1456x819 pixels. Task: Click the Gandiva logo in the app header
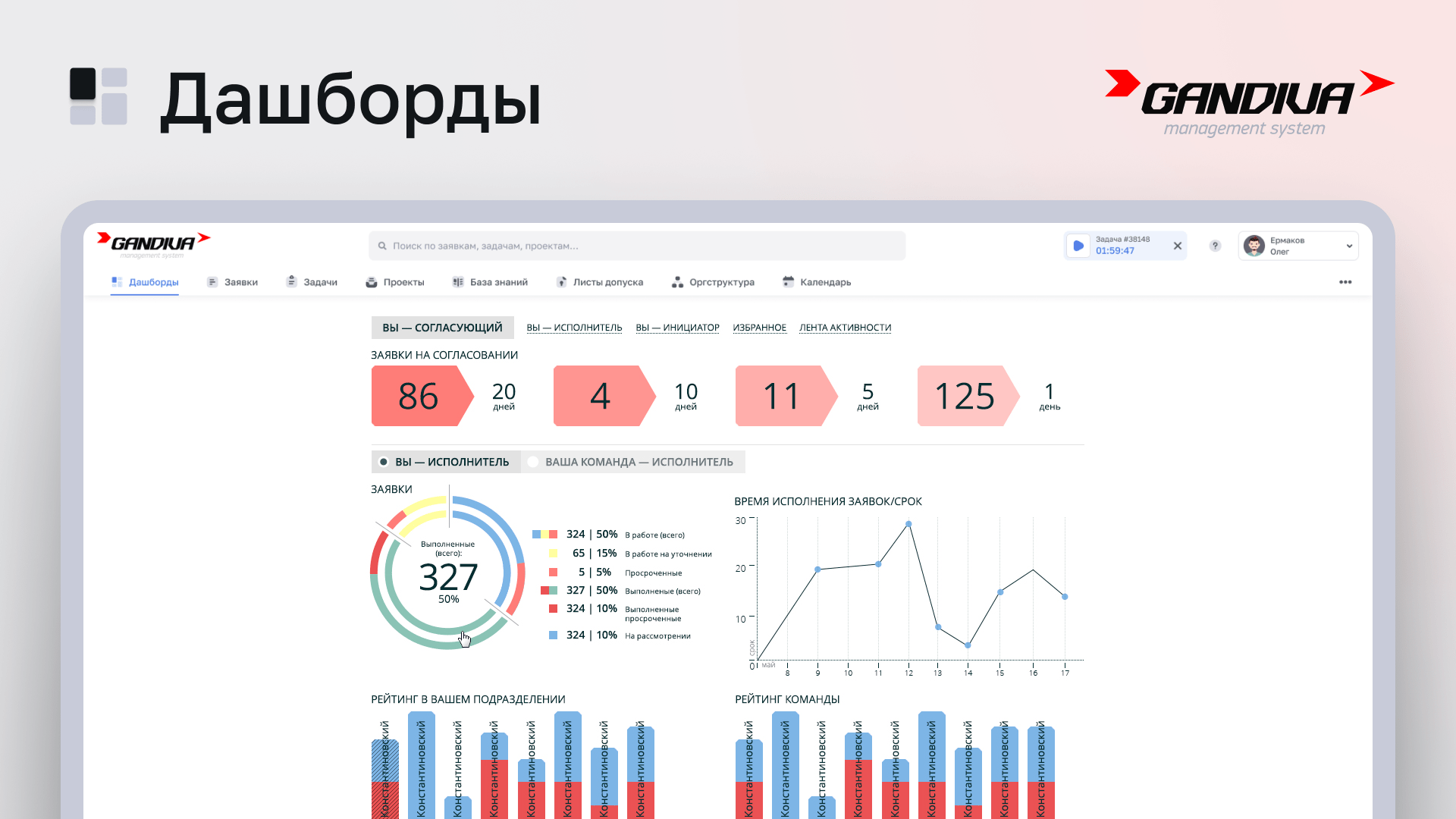[153, 244]
